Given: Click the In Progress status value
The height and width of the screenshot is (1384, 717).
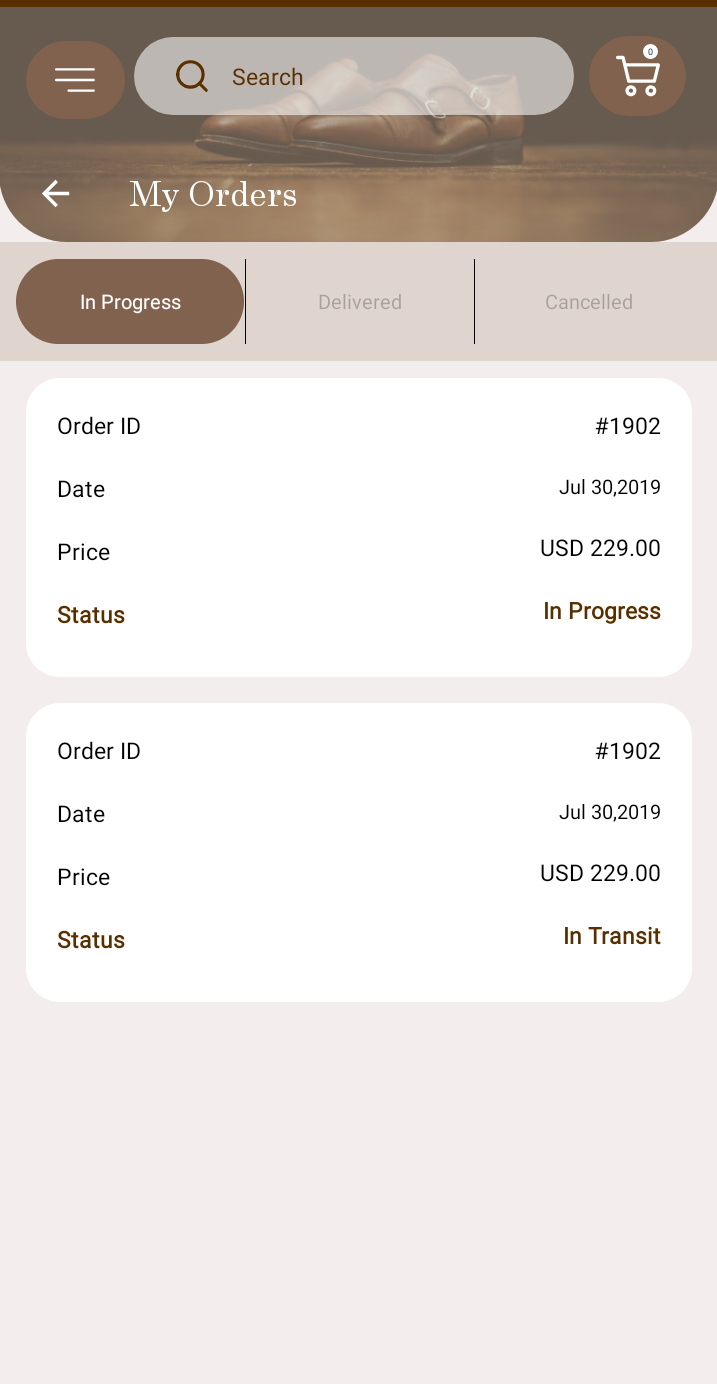Looking at the screenshot, I should (602, 611).
